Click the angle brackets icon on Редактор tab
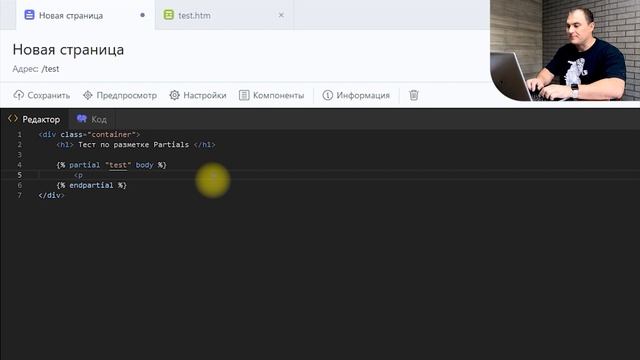This screenshot has width=640, height=360. point(13,119)
